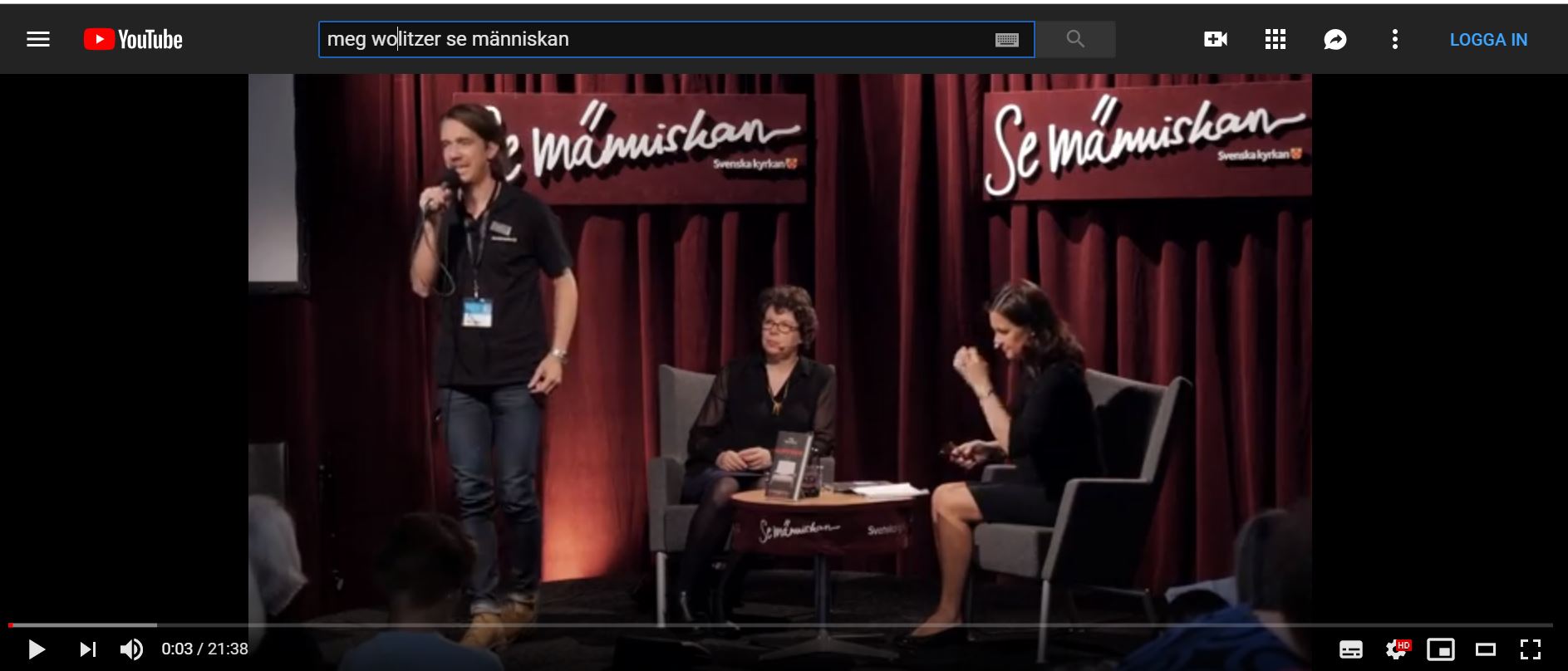Image resolution: width=1568 pixels, height=671 pixels.
Task: Open the virtual keyboard in search box
Action: pos(1006,40)
